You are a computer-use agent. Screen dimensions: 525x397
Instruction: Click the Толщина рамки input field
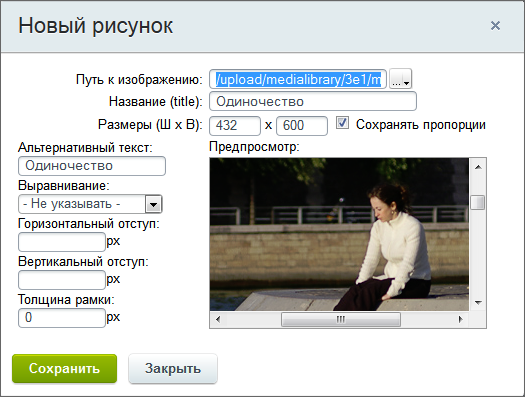point(62,317)
